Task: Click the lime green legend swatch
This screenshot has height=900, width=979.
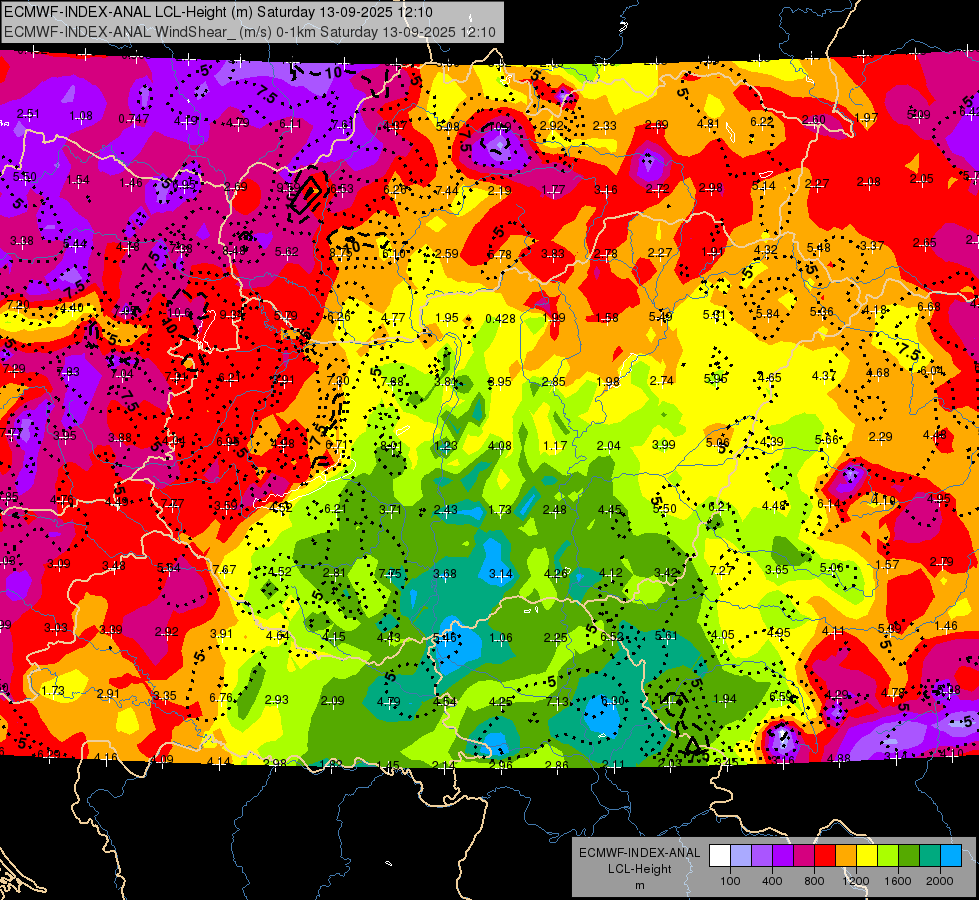Action: [x=887, y=856]
